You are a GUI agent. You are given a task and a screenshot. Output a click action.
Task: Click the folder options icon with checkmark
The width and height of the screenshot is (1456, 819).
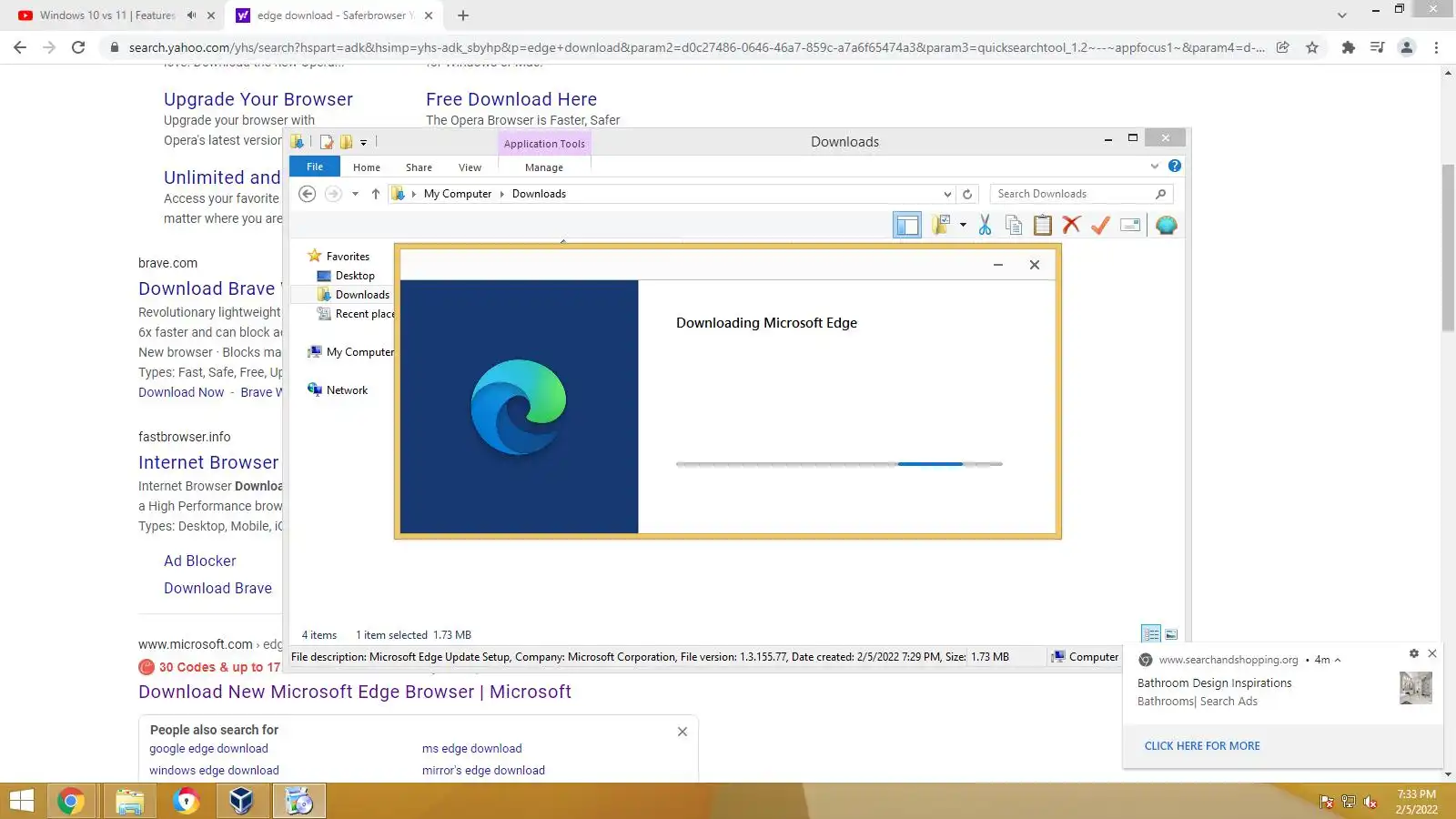pyautogui.click(x=941, y=225)
